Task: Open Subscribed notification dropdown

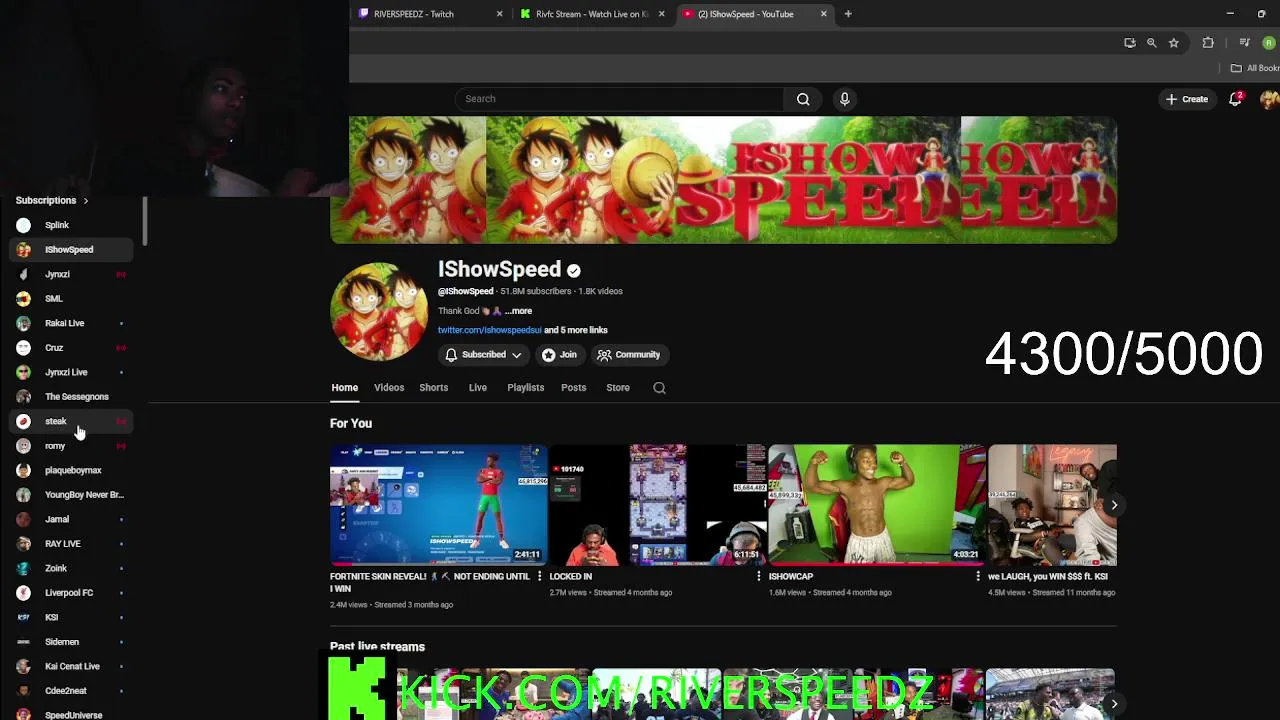Action: [x=484, y=355]
